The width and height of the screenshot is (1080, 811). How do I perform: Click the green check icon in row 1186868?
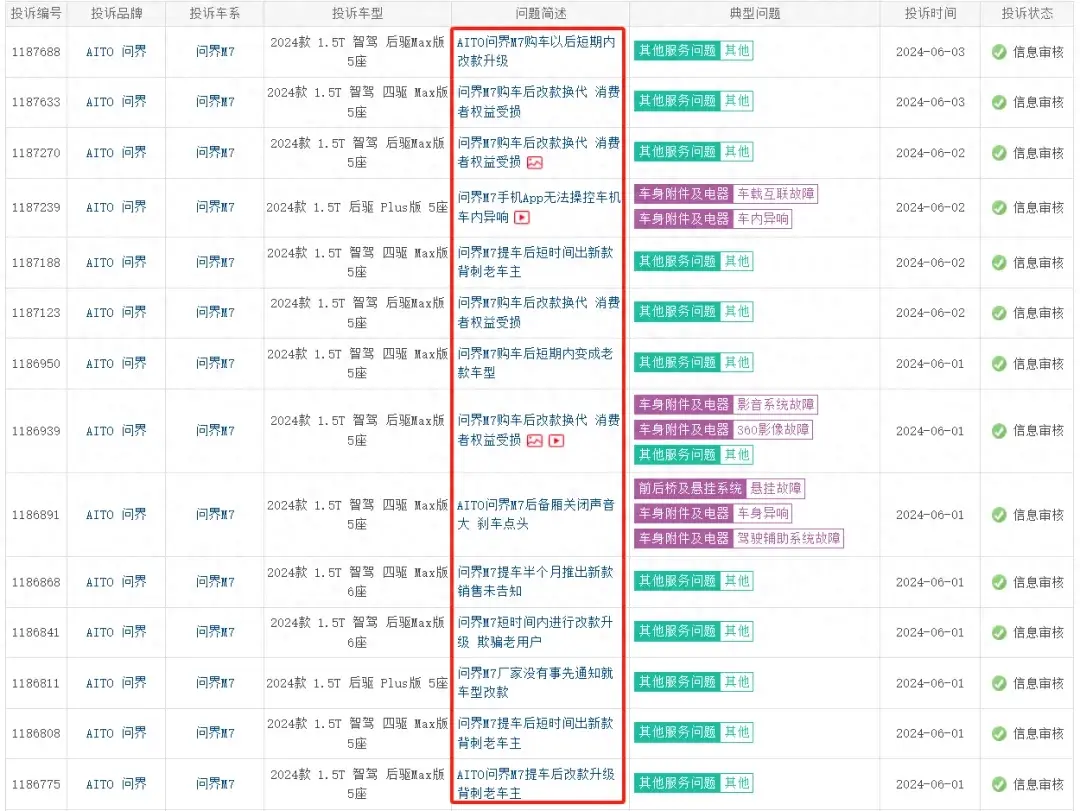999,582
